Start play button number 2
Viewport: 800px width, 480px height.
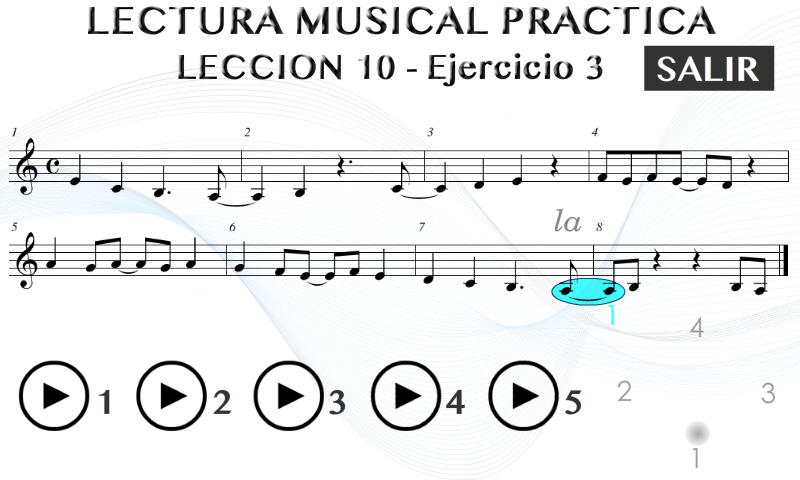[x=171, y=396]
